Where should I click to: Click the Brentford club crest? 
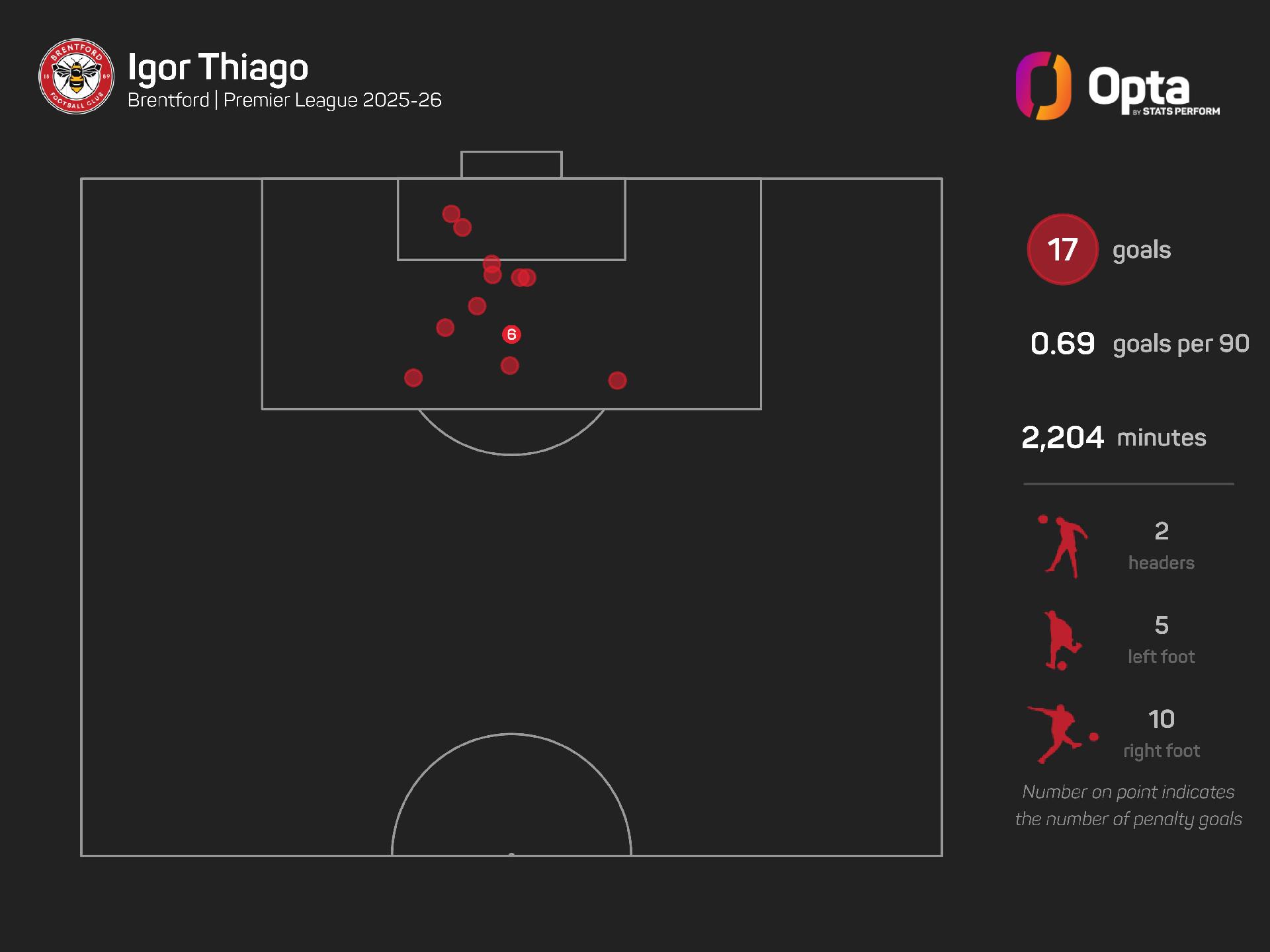tap(76, 76)
